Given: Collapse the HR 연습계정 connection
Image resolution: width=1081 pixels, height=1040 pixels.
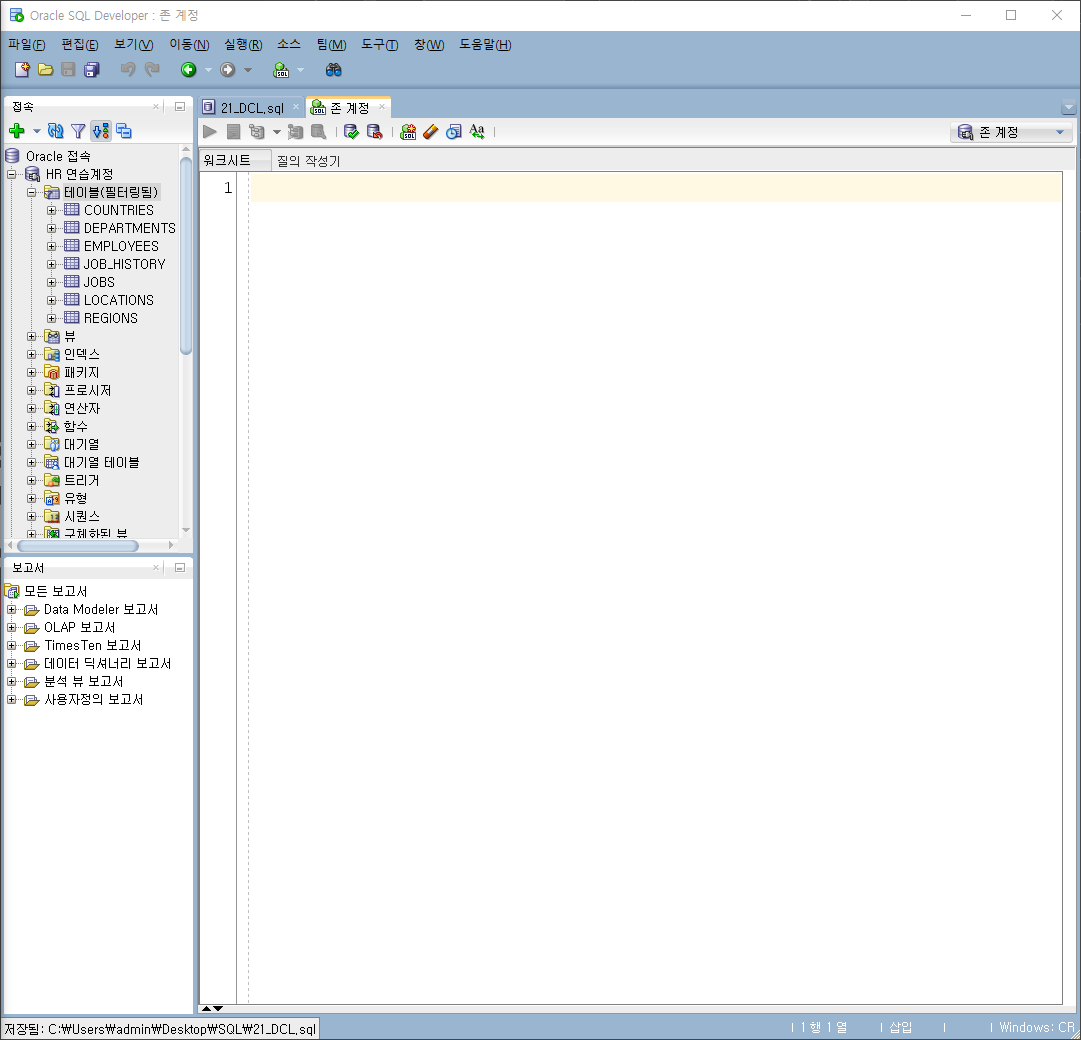Looking at the screenshot, I should coord(12,174).
